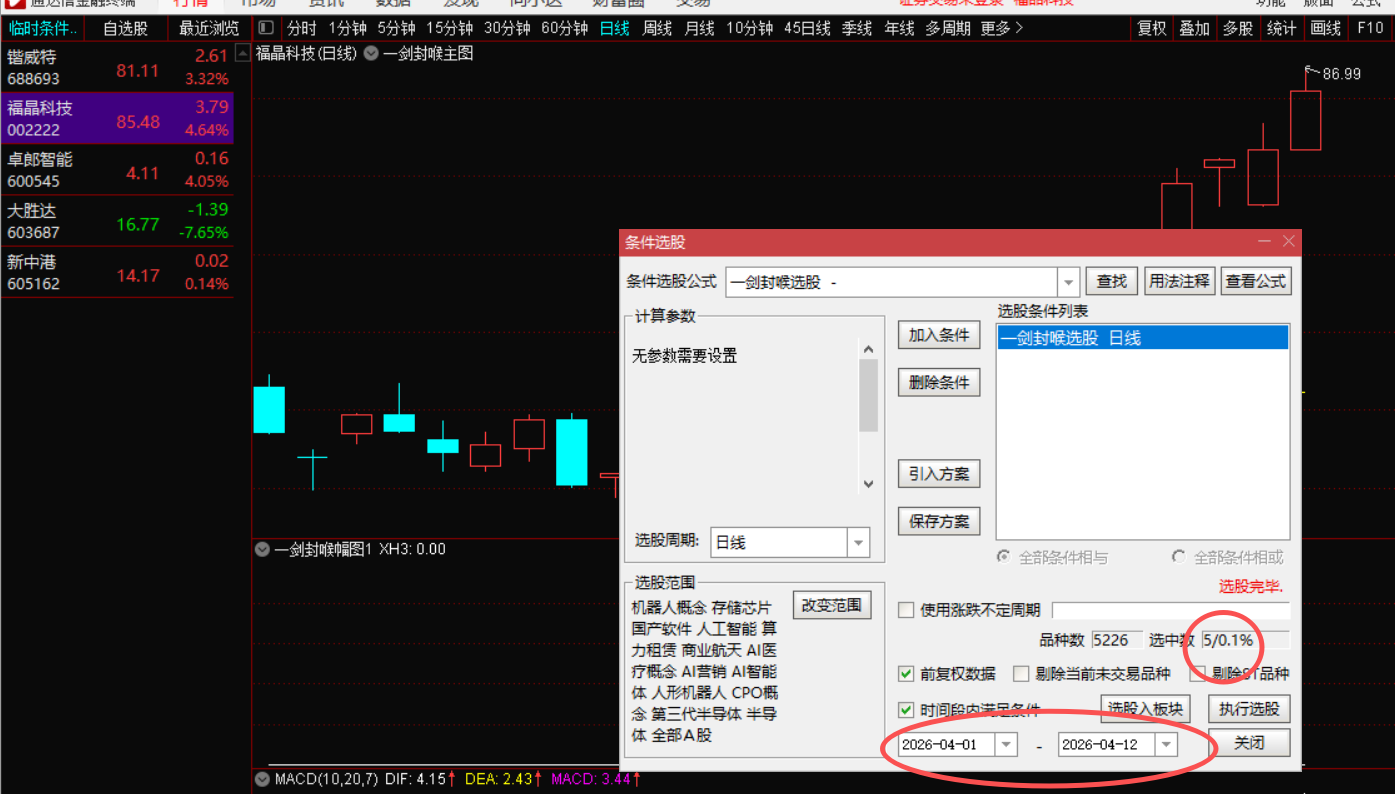The width and height of the screenshot is (1395, 794).
Task: Click 统计 toolbar button
Action: (x=1282, y=29)
